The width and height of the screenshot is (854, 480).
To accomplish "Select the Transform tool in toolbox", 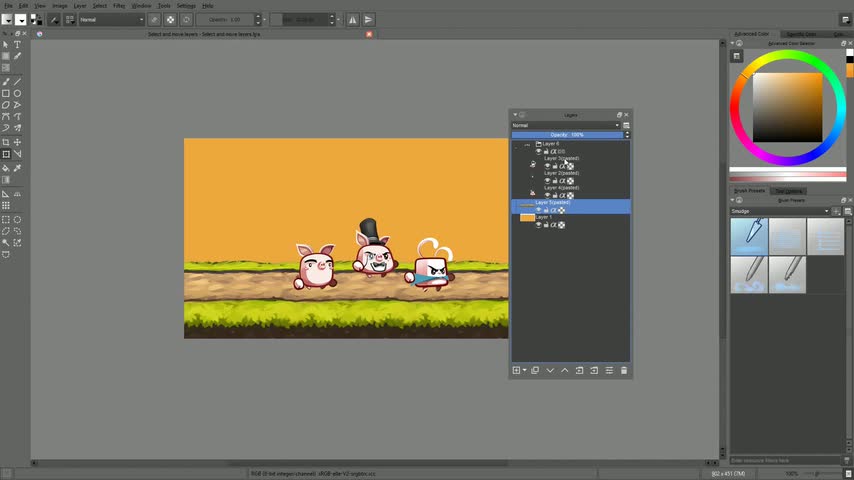I will (5, 154).
